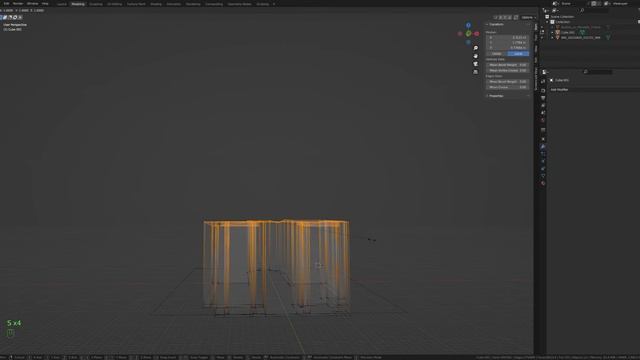Expand the Cube.001 row in outliner
This screenshot has height=360, width=640.
tap(552, 32)
